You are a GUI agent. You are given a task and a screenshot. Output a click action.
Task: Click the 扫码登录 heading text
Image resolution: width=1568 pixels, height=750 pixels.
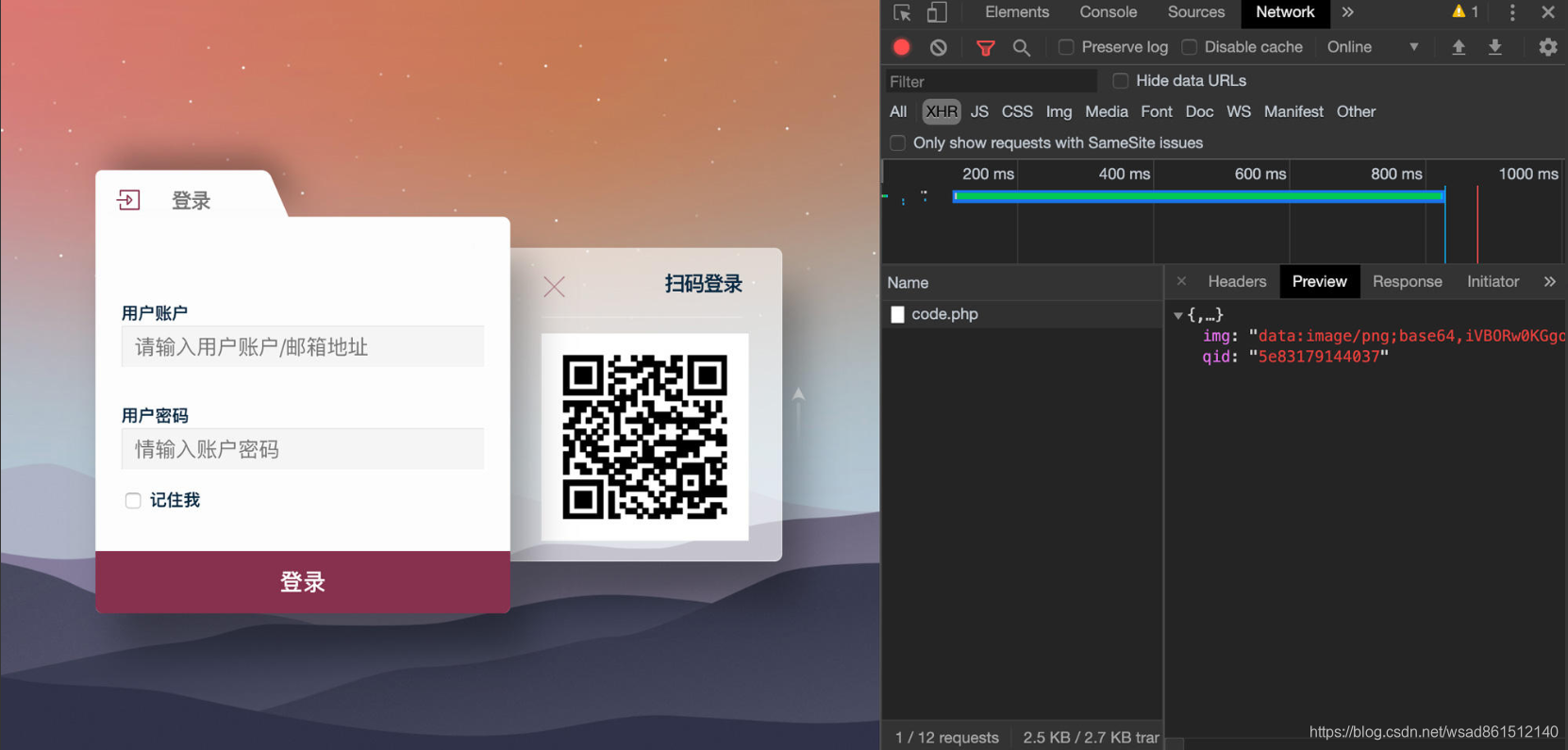[x=704, y=284]
